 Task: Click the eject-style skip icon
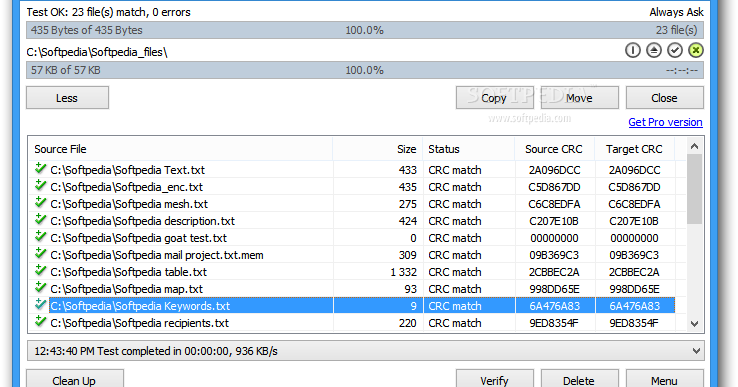(654, 50)
